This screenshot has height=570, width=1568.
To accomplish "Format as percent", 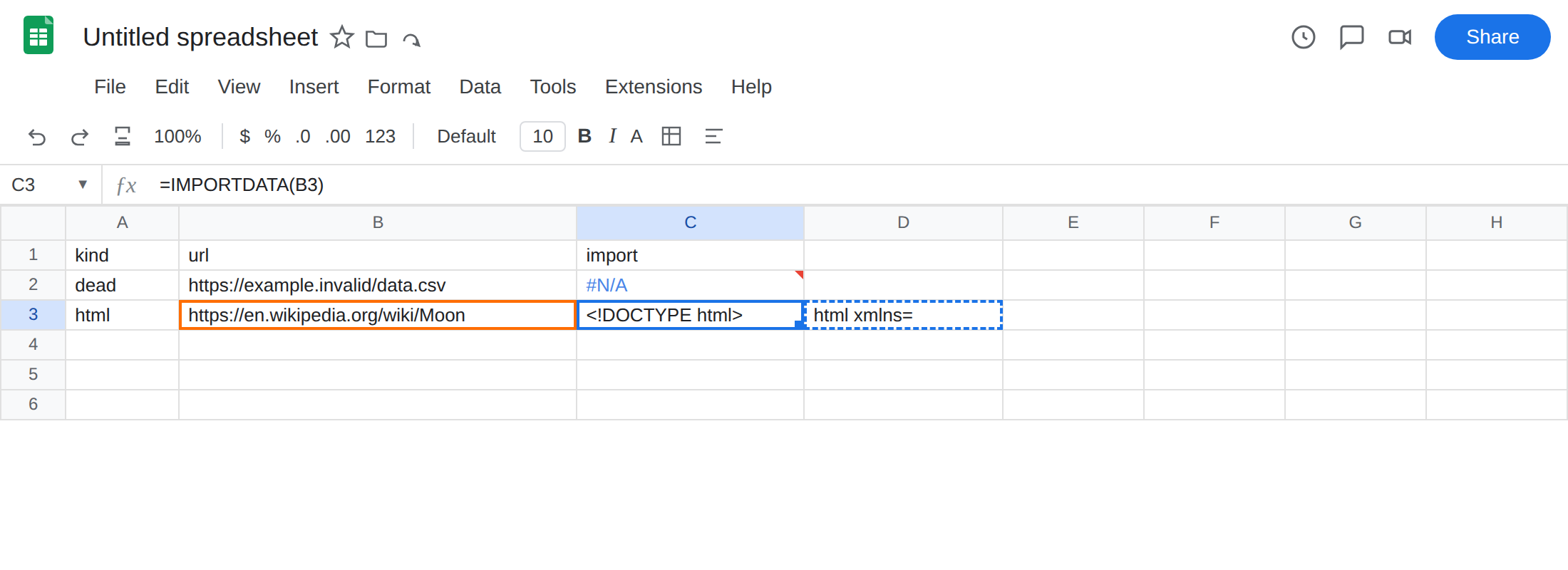I will pyautogui.click(x=272, y=136).
